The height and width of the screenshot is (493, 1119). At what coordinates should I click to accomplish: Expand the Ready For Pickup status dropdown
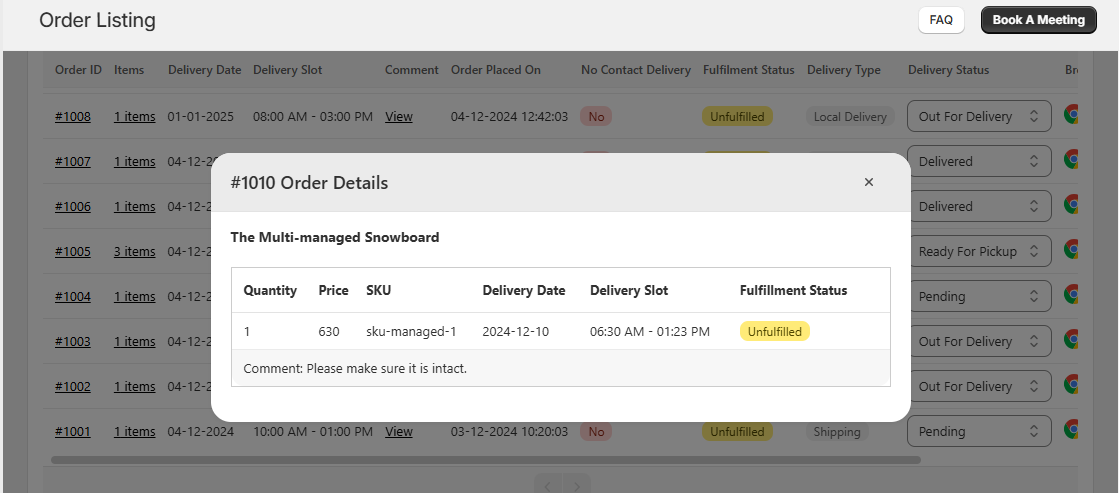[978, 251]
